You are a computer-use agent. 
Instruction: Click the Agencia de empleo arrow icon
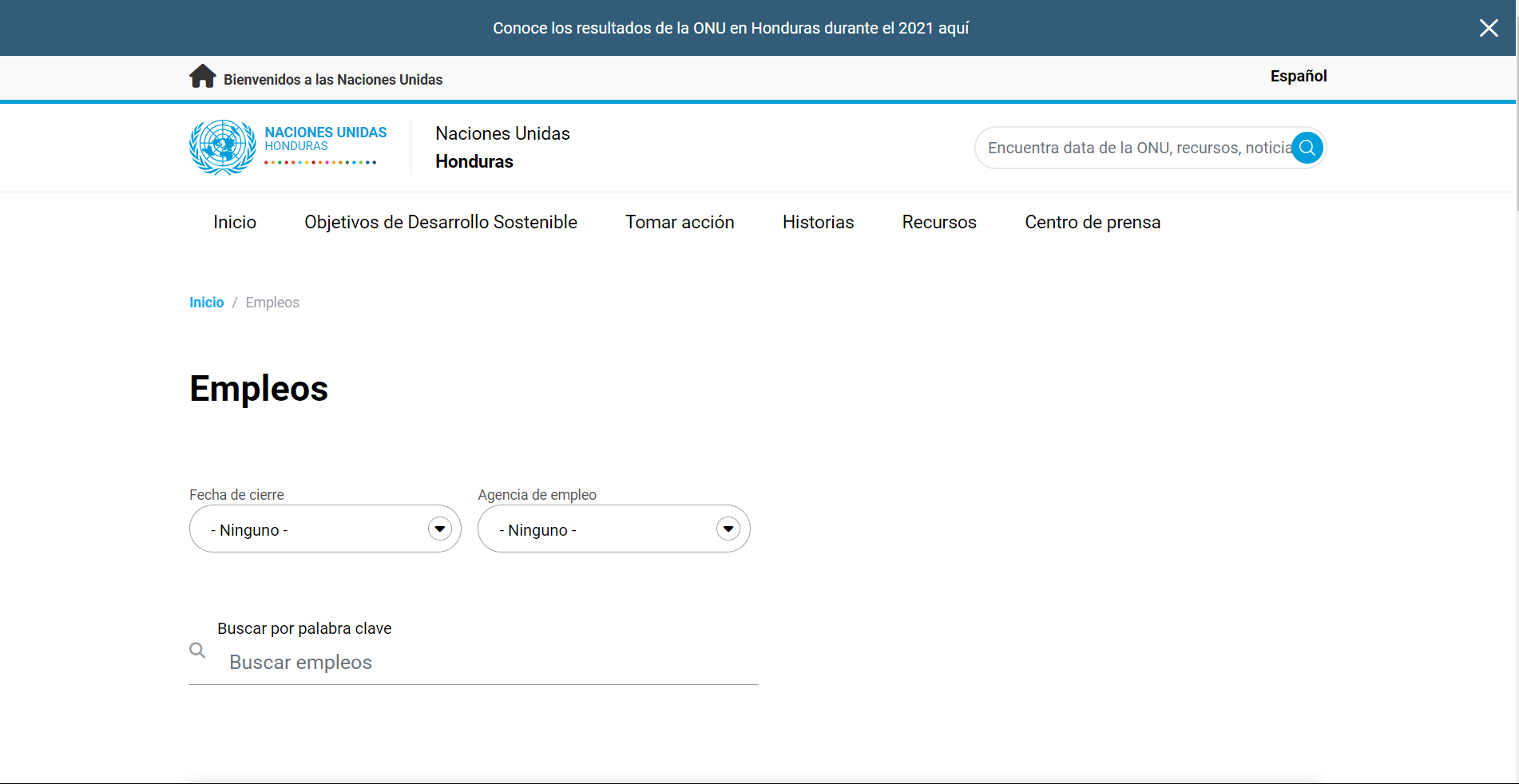(x=728, y=529)
